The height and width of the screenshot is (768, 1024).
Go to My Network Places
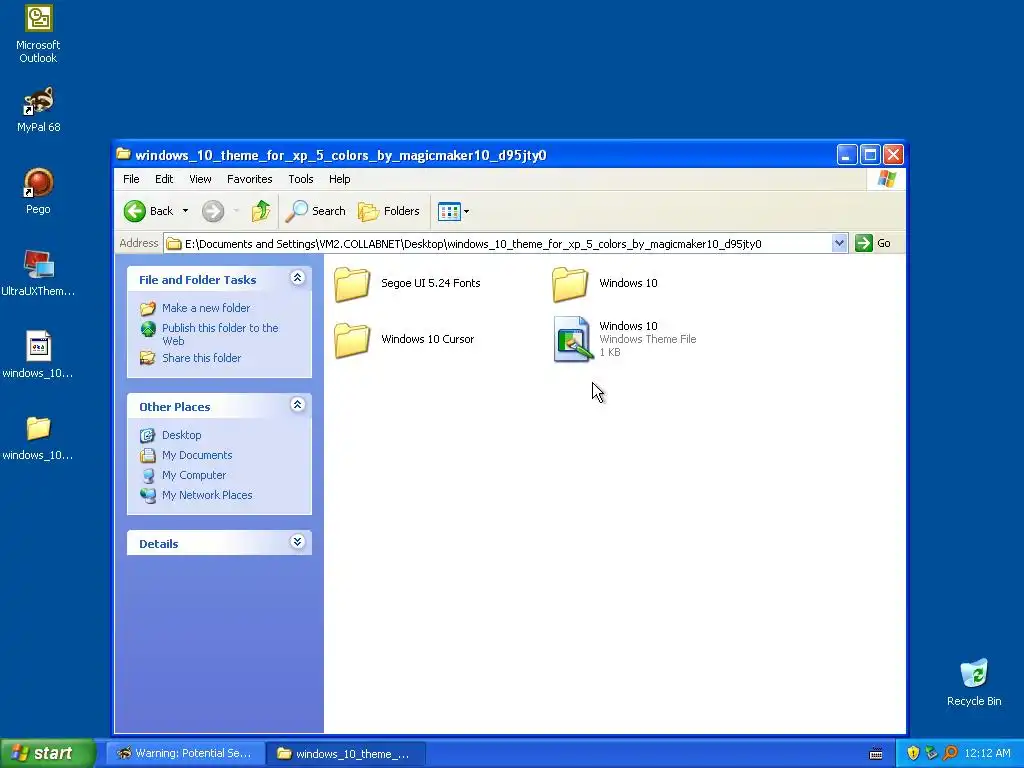[197, 495]
